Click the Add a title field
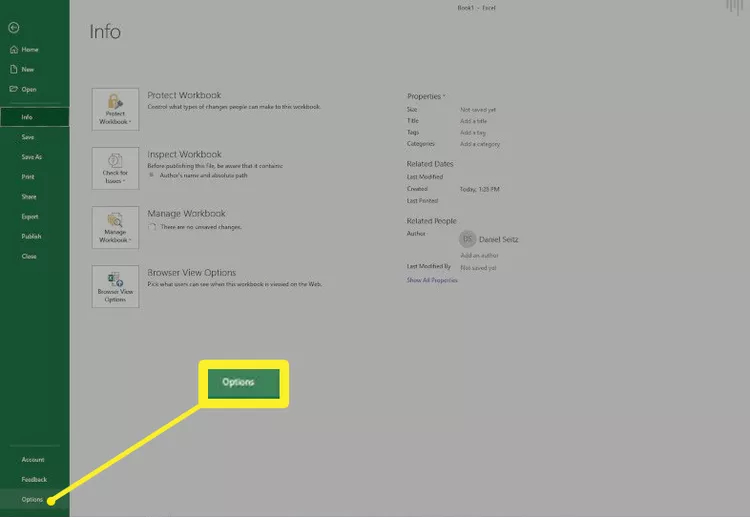Screen dimensions: 750x517 click(474, 121)
